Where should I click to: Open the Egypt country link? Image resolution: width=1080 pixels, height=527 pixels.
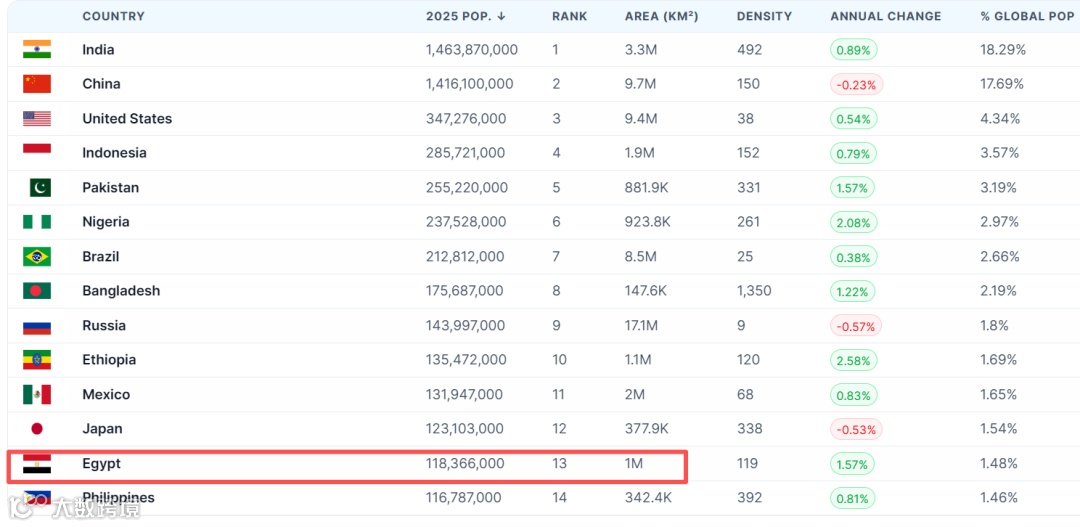point(101,464)
